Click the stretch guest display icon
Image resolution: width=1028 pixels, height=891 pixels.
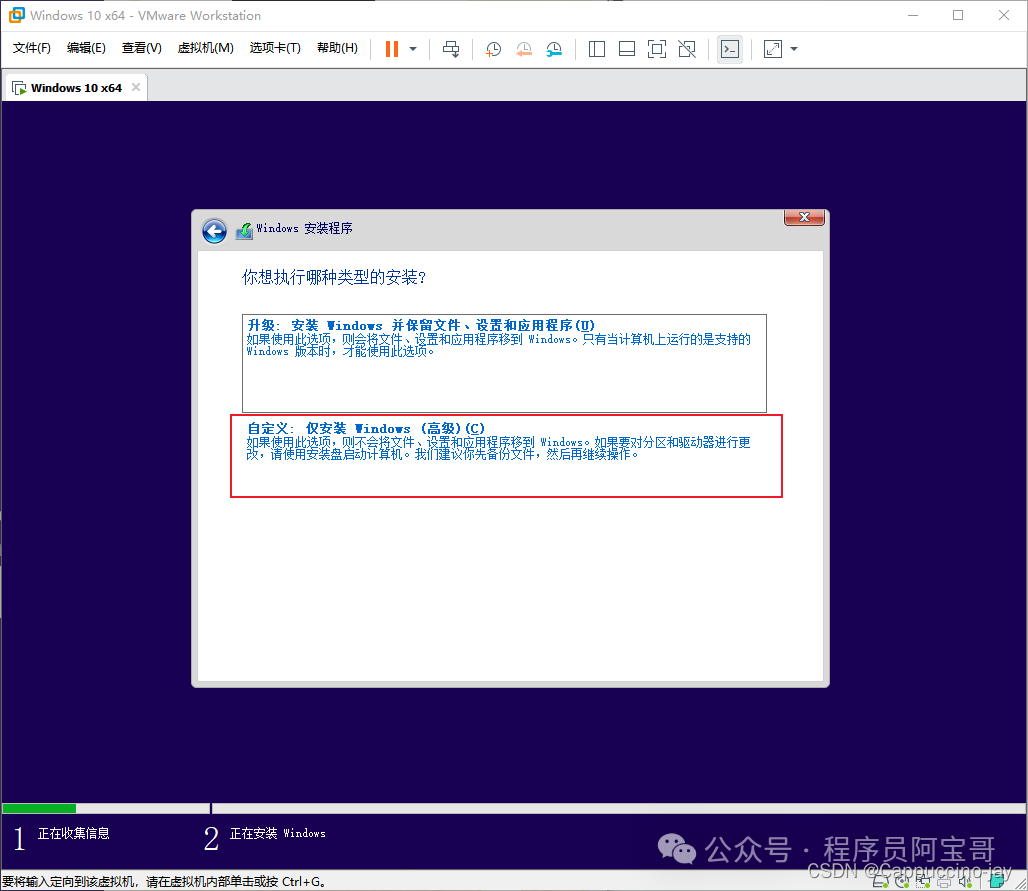[773, 49]
